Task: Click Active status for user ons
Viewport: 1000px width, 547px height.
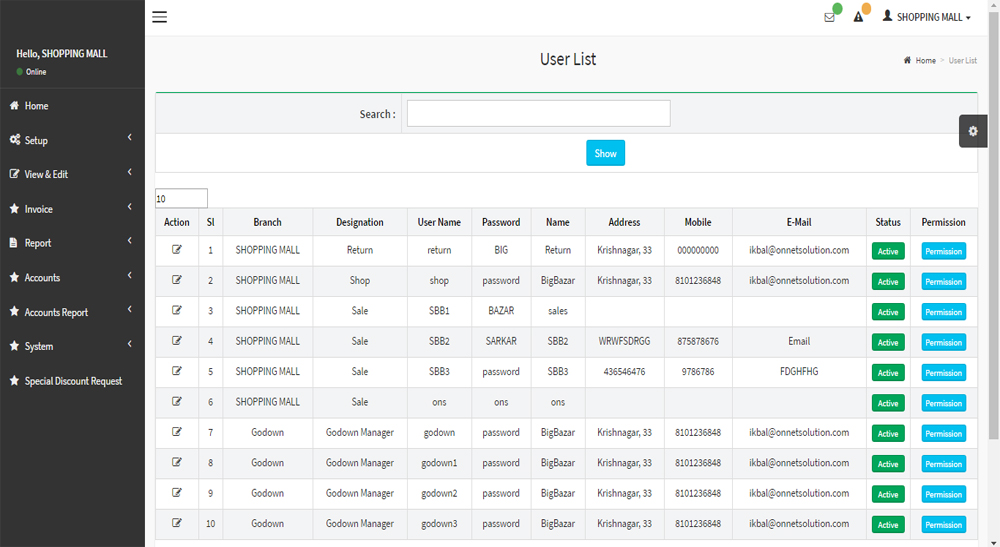Action: (x=888, y=403)
